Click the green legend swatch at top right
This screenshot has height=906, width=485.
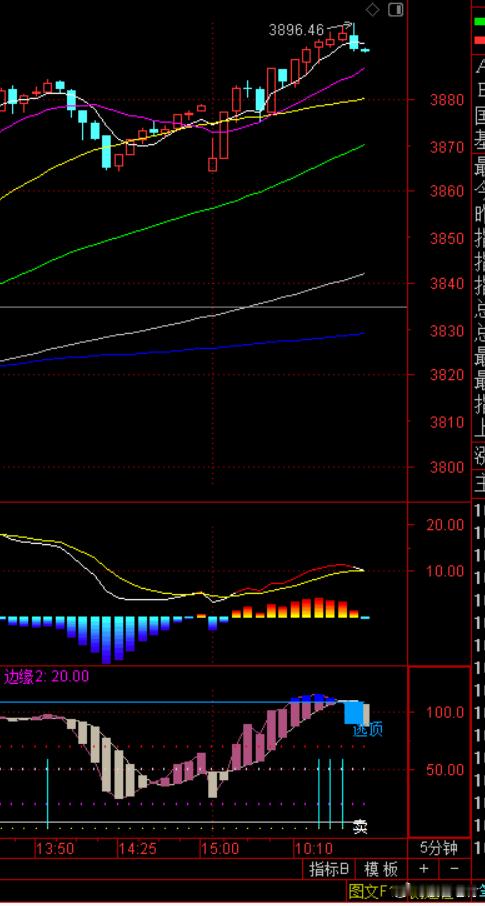(x=479, y=21)
